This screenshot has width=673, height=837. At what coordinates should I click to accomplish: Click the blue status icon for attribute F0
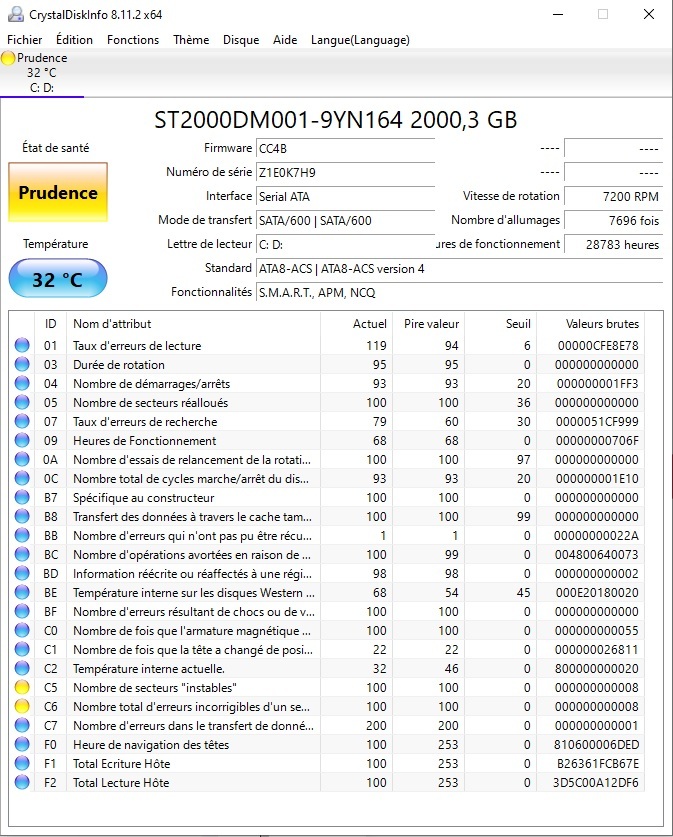[x=22, y=745]
